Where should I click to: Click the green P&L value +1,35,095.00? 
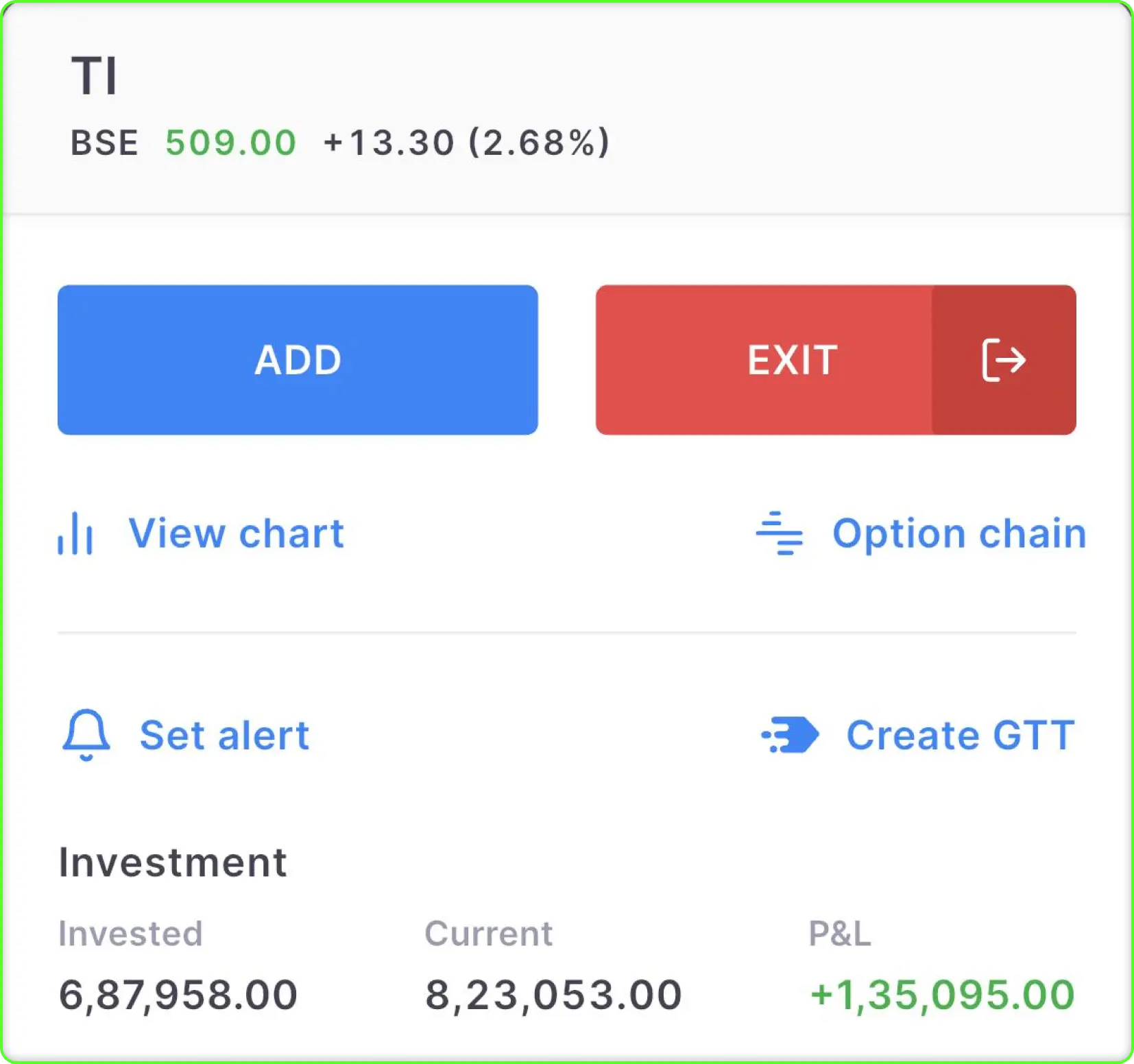(x=942, y=995)
